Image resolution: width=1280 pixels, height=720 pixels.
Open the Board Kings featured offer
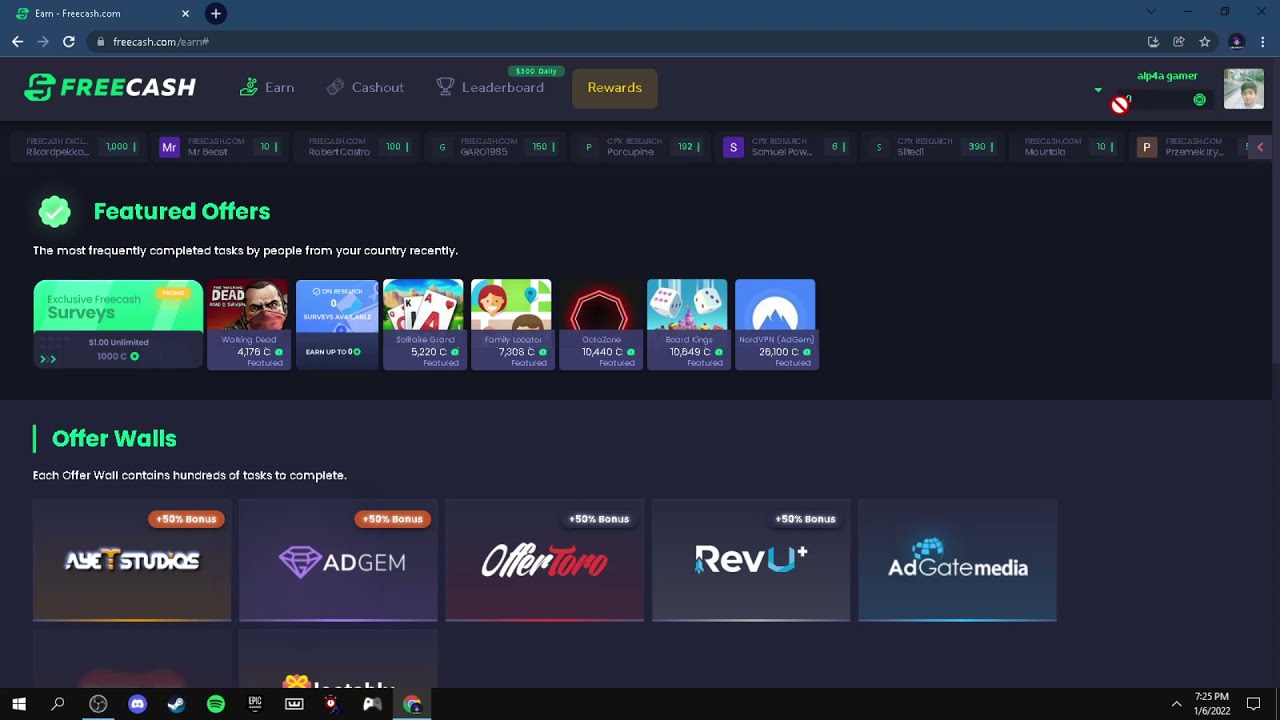click(689, 324)
